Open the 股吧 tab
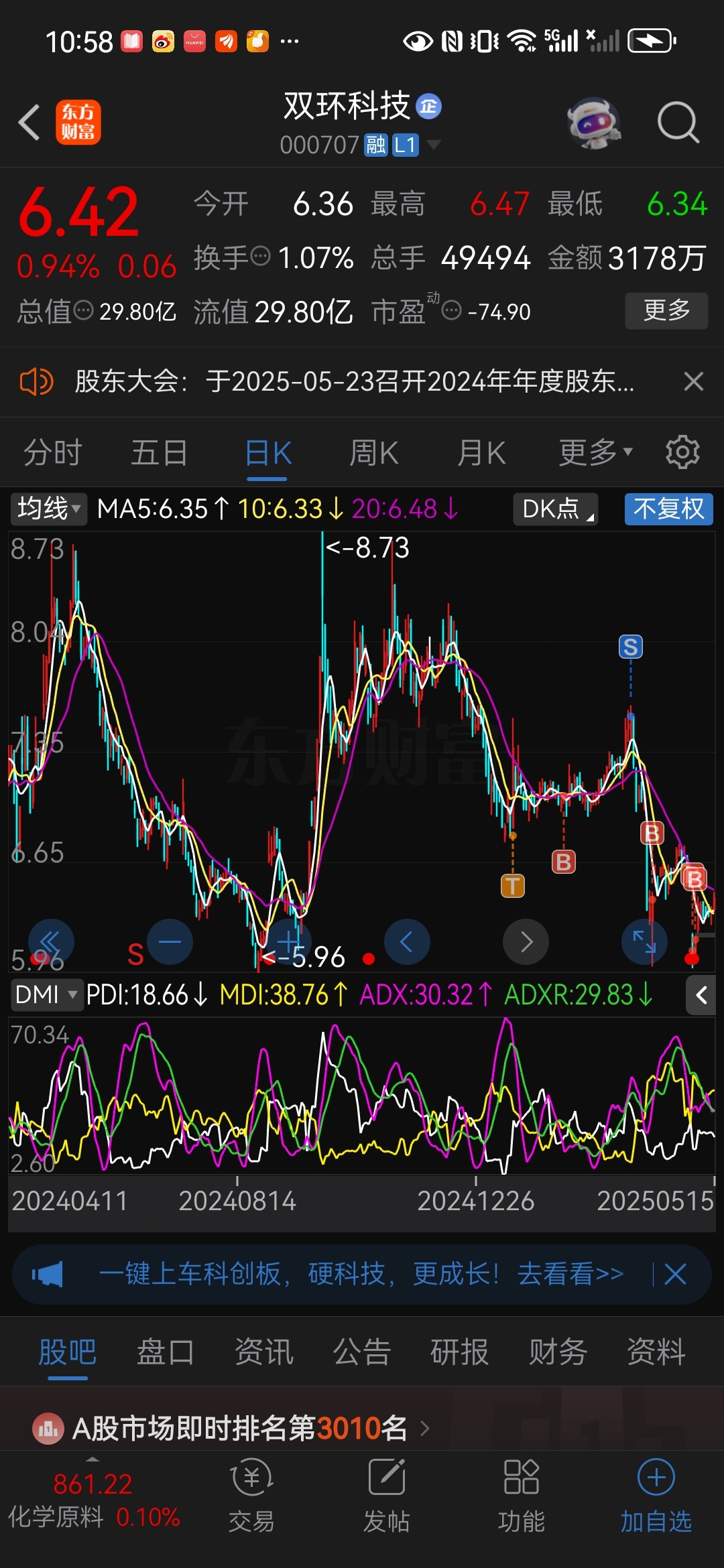The width and height of the screenshot is (724, 1568). (67, 1352)
